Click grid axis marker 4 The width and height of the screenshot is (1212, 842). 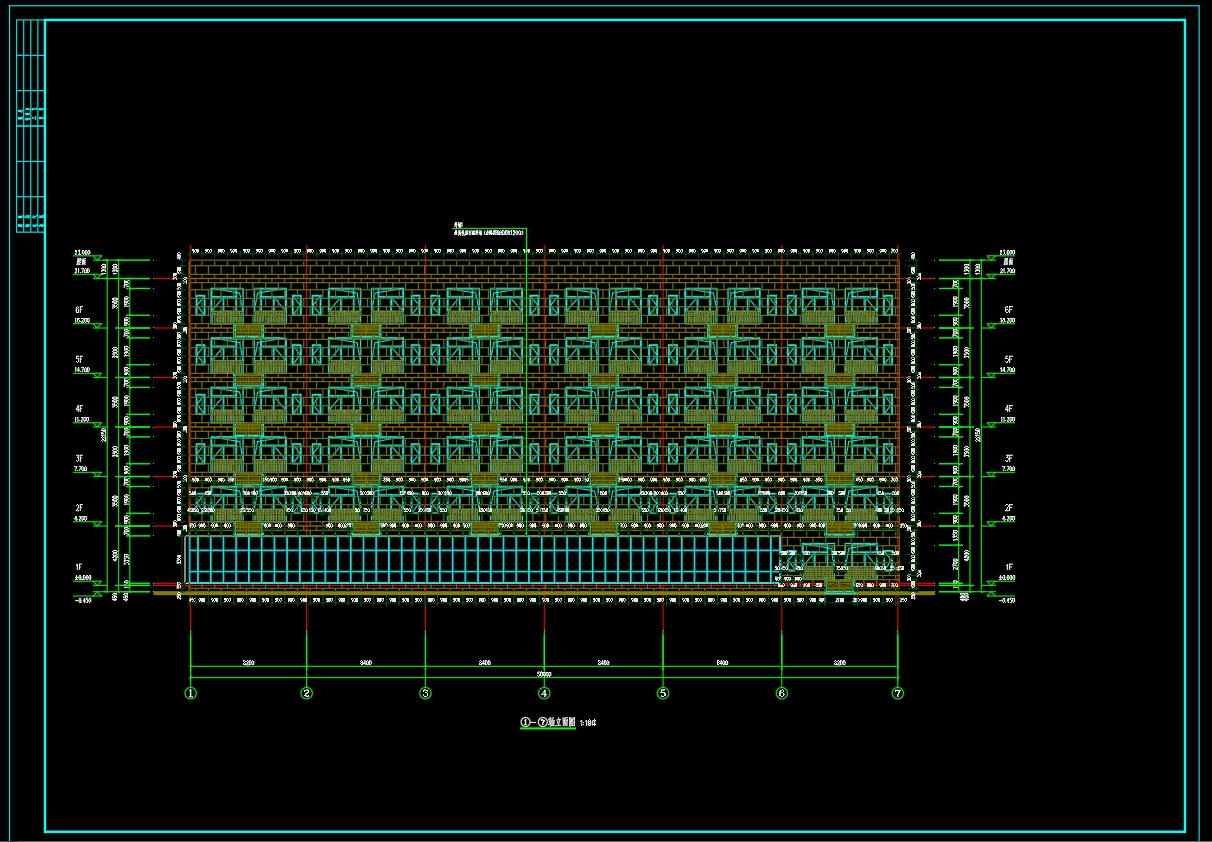pos(544,693)
